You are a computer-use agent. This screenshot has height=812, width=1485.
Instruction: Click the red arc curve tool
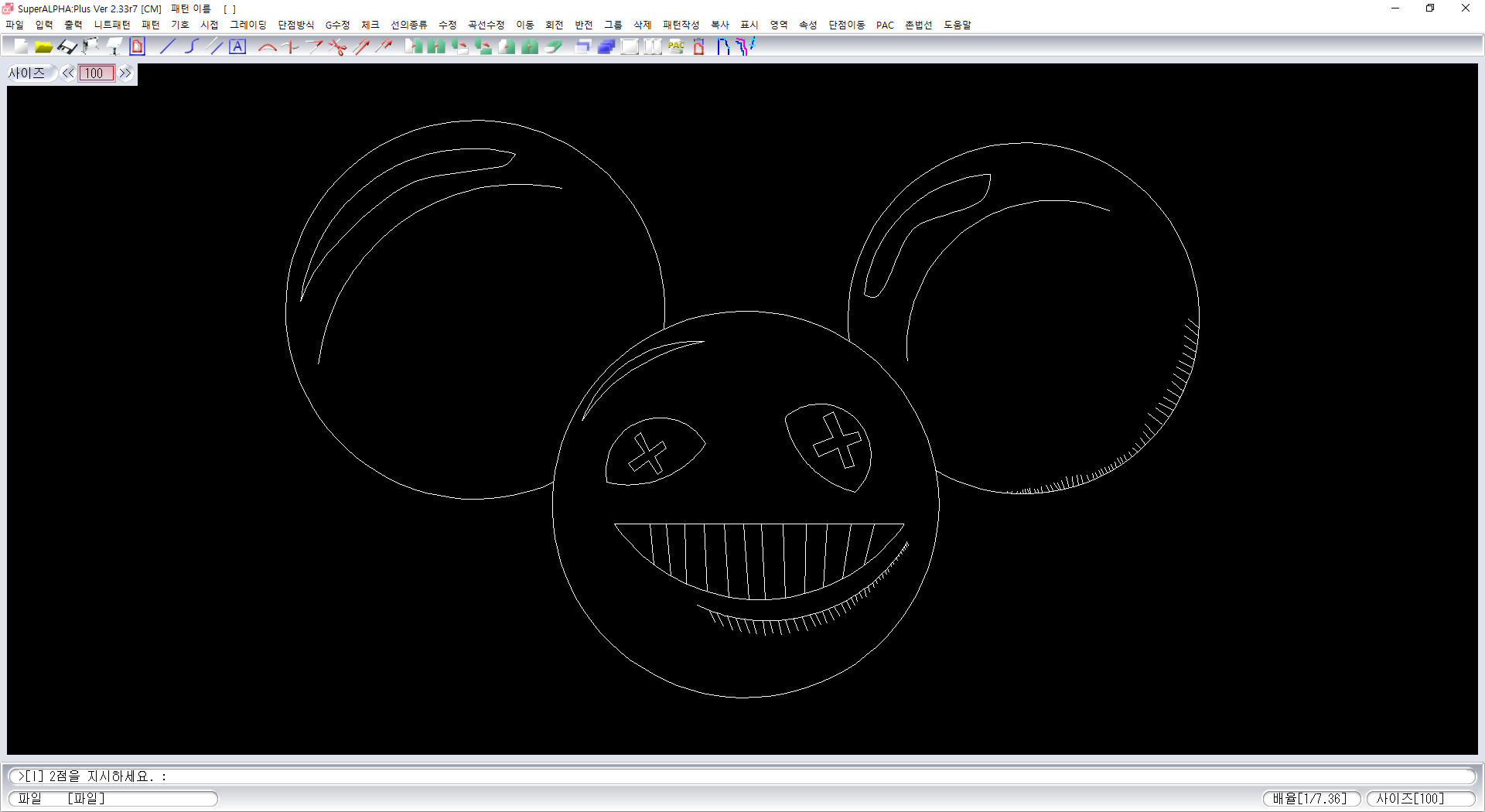point(268,47)
